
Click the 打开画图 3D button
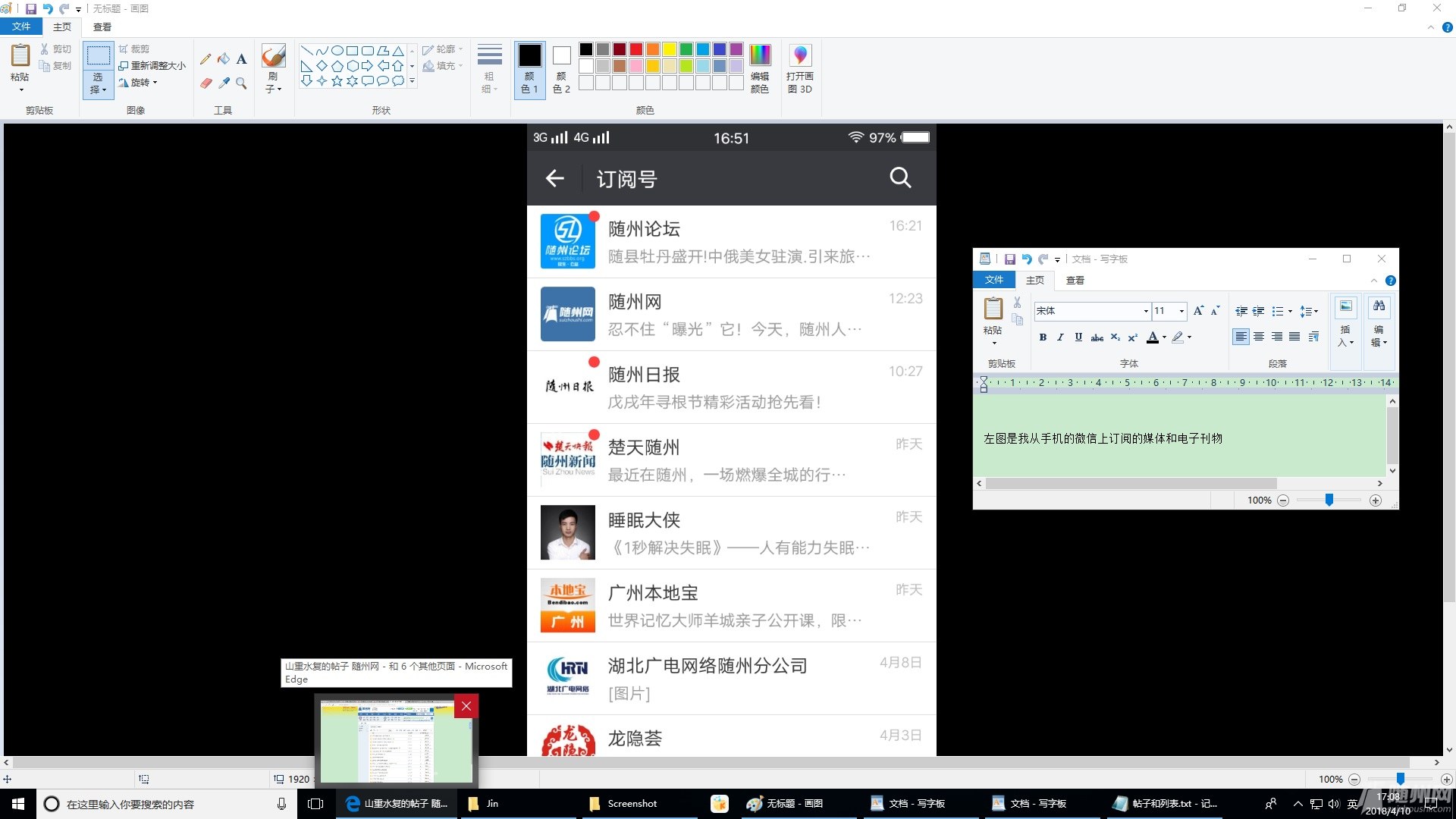pyautogui.click(x=800, y=68)
